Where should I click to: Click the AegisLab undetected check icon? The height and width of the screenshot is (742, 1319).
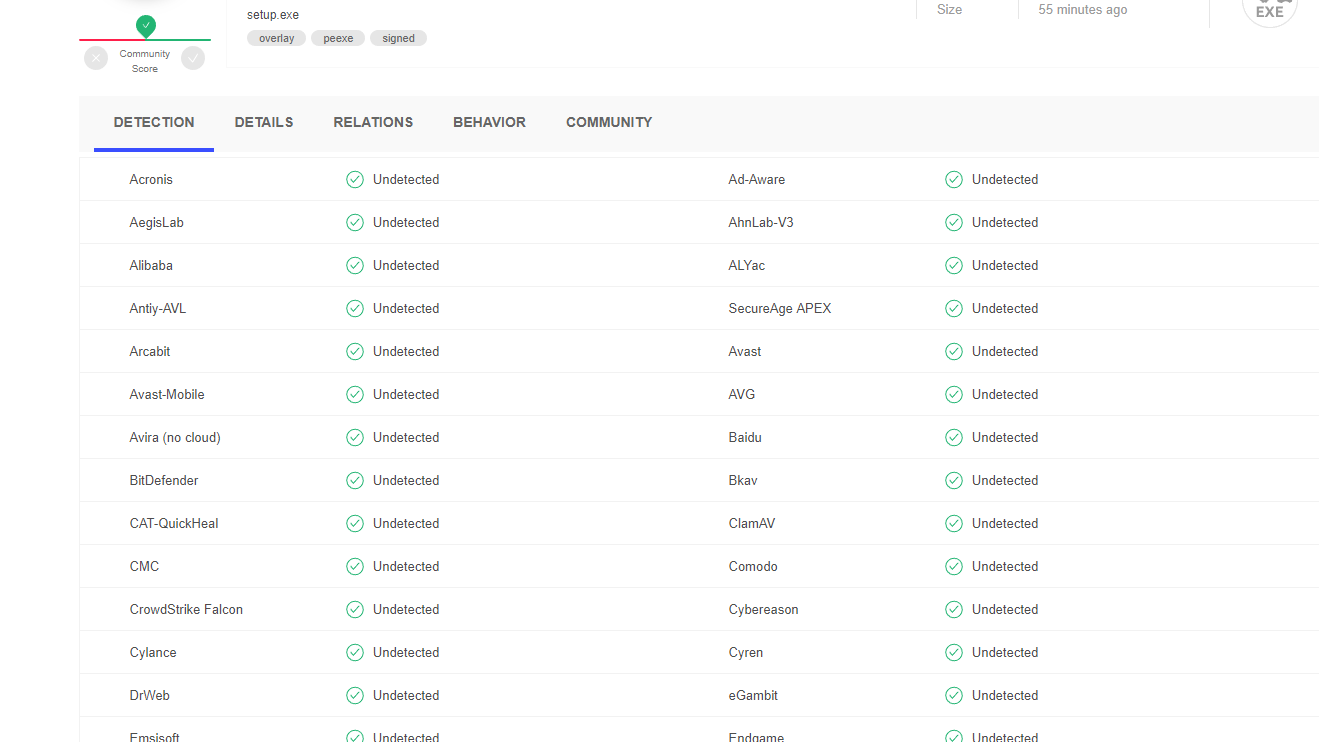355,222
